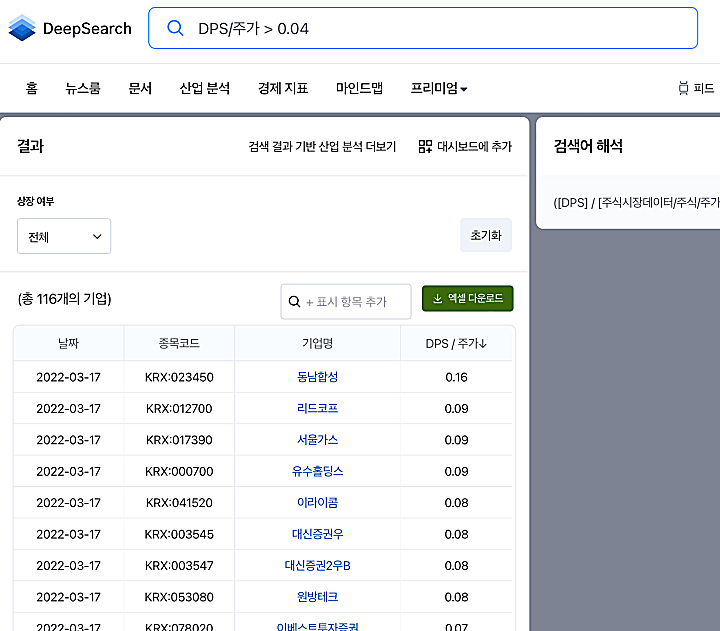Click stock code KRX:053080
720x631 pixels.
[179, 597]
